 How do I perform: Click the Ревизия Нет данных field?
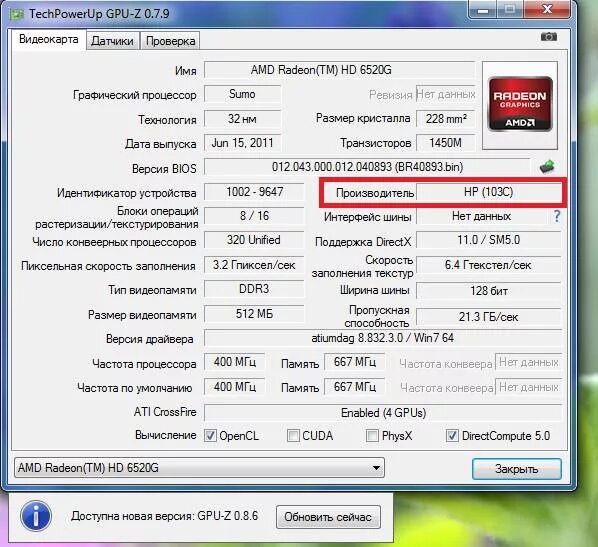point(446,94)
